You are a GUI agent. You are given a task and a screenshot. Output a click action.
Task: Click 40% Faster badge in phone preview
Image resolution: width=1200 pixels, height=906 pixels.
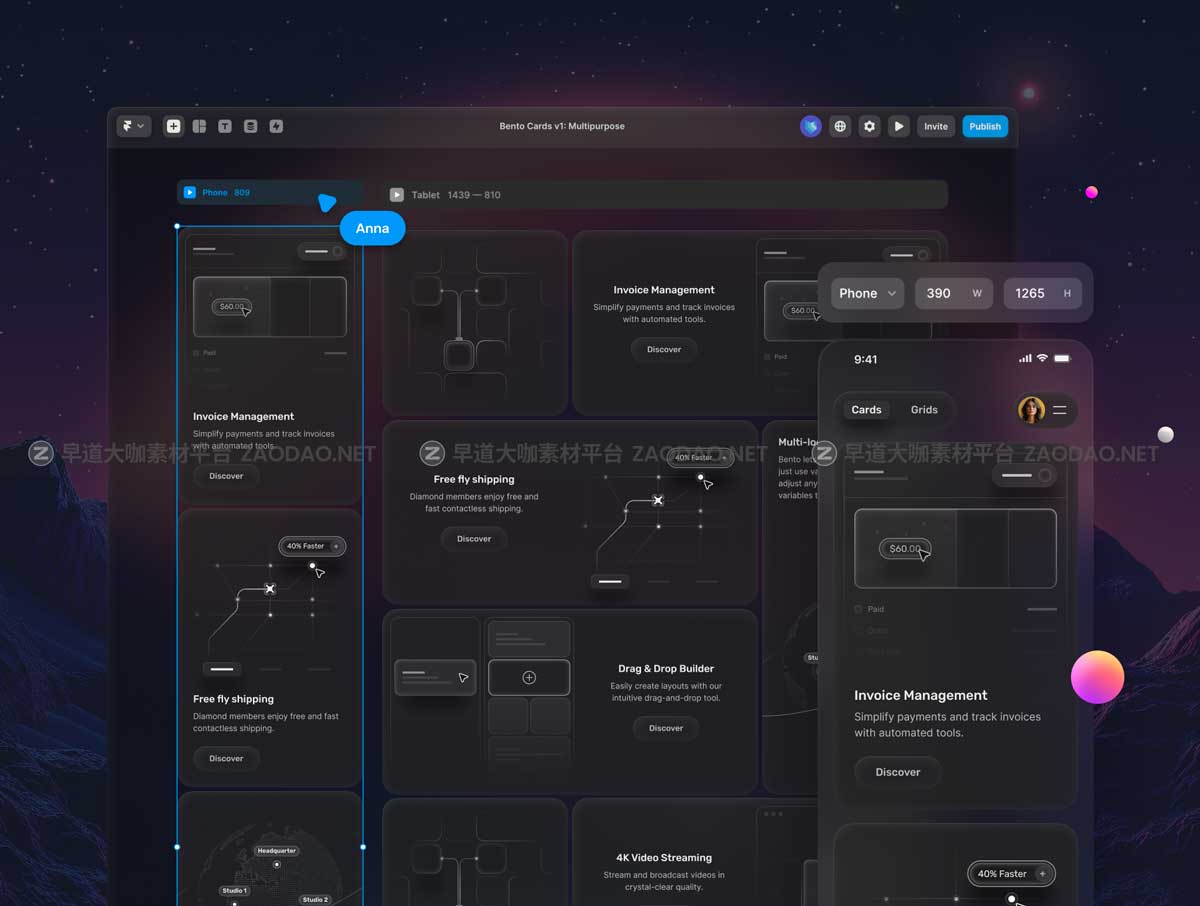[1011, 873]
